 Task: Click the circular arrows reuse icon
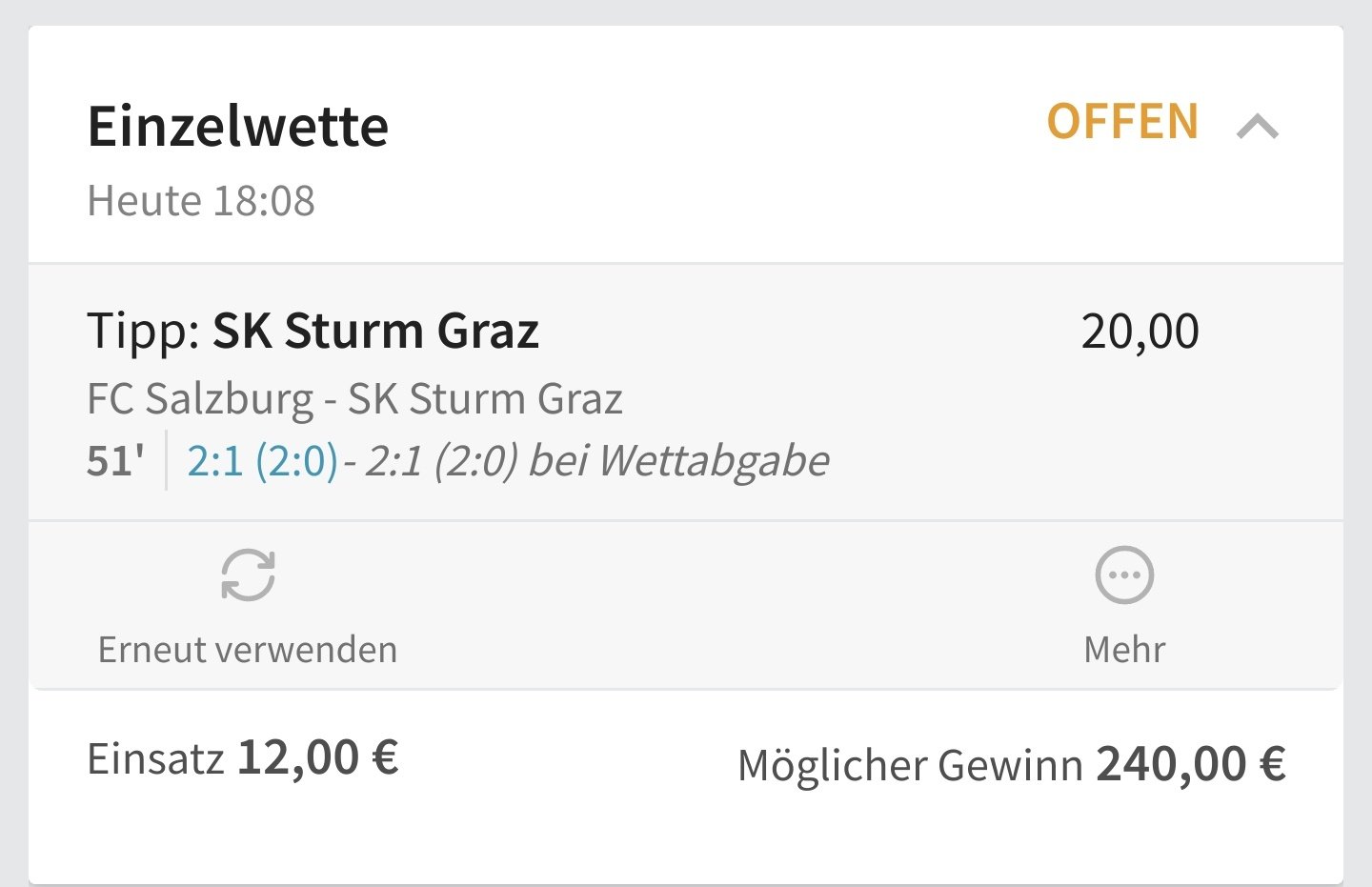point(248,575)
